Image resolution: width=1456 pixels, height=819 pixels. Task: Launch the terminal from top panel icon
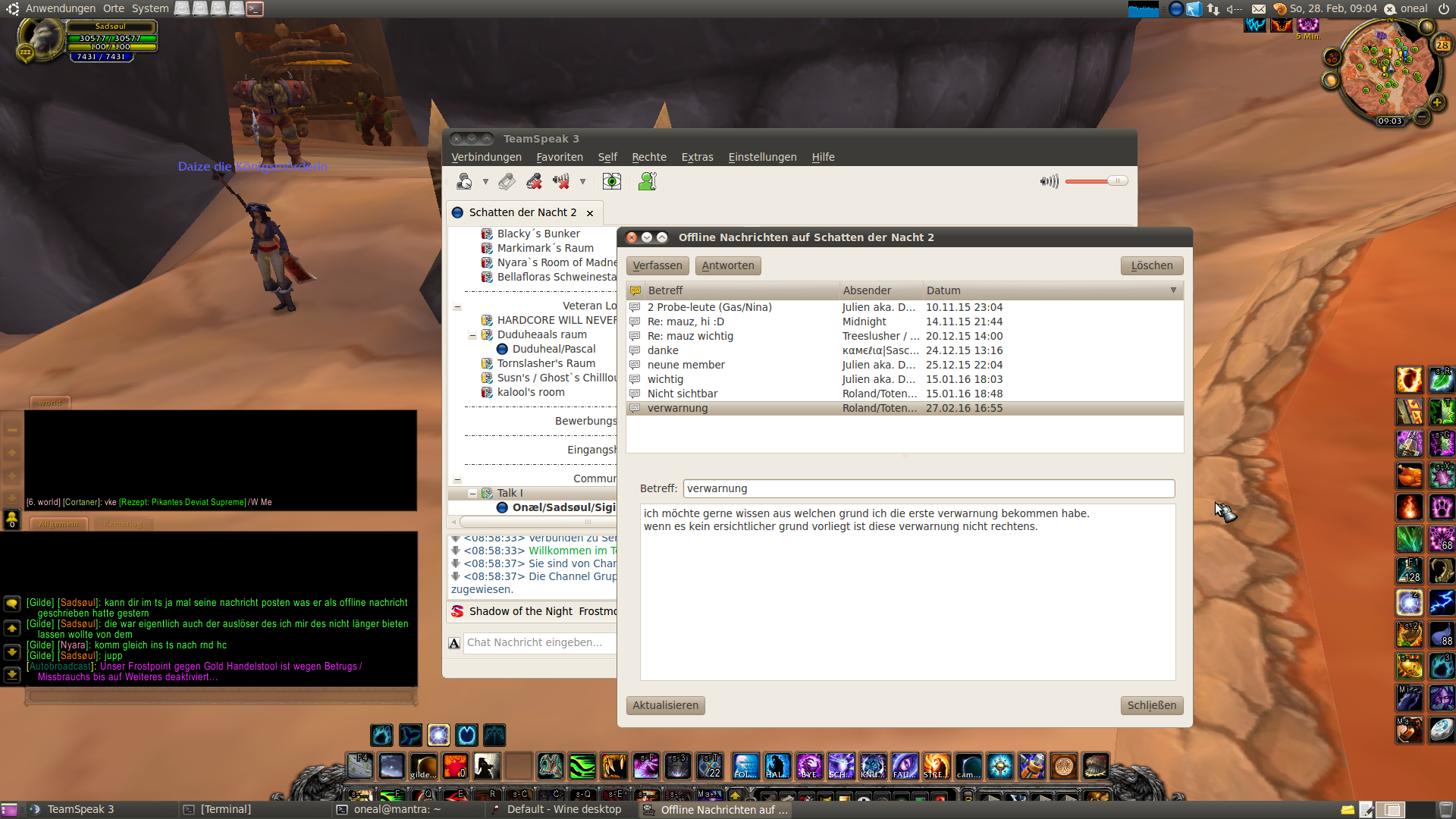point(255,9)
